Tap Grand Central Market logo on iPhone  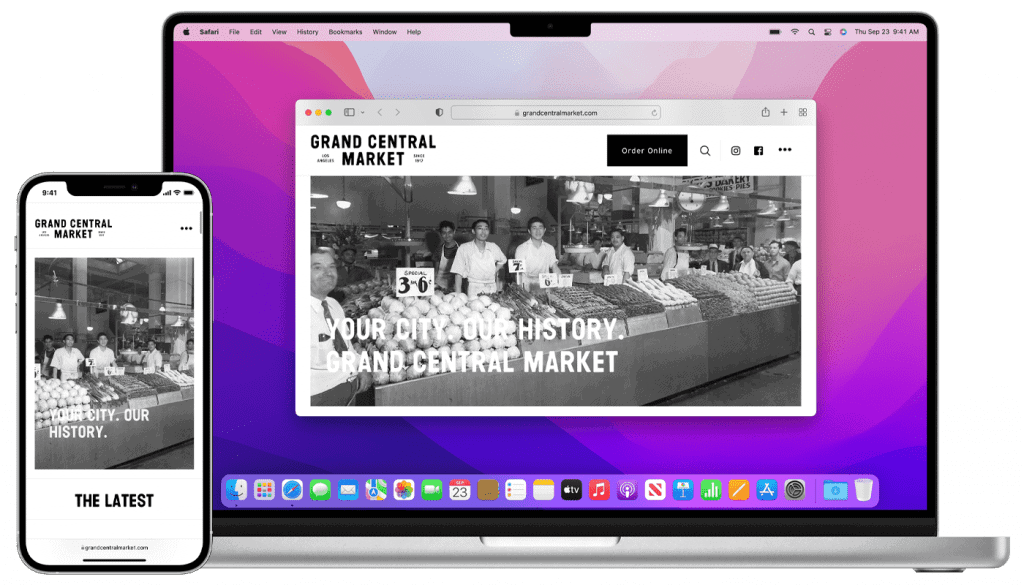click(73, 229)
